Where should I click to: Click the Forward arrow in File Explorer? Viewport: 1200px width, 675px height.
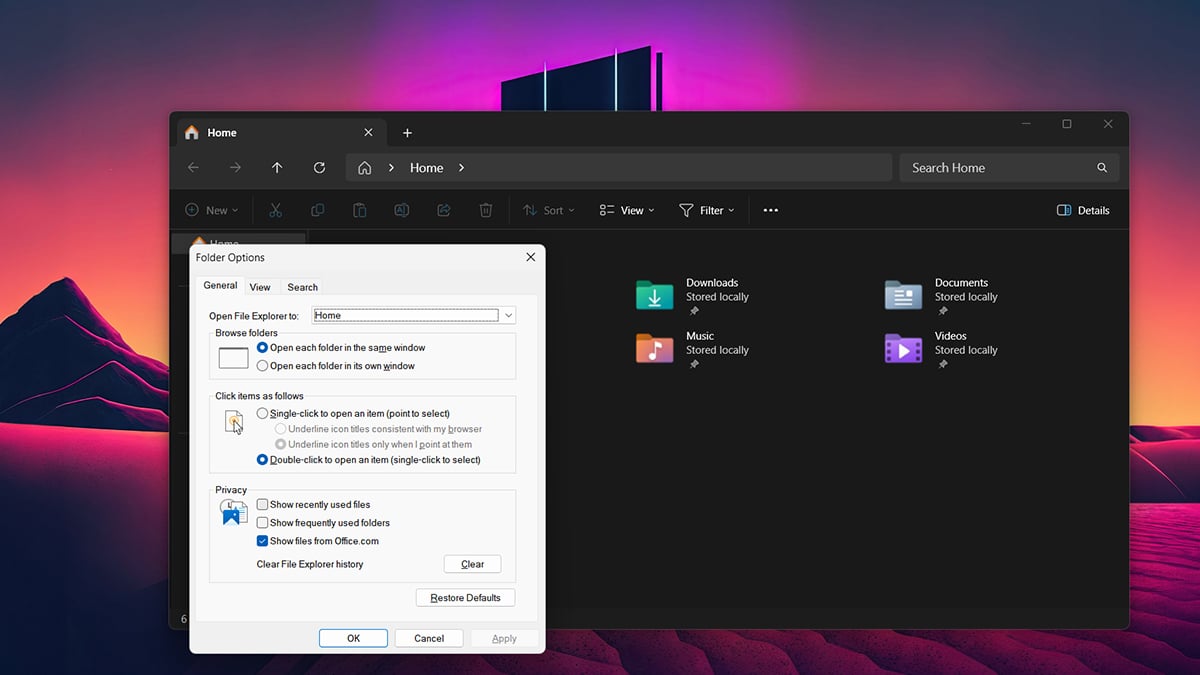(236, 168)
